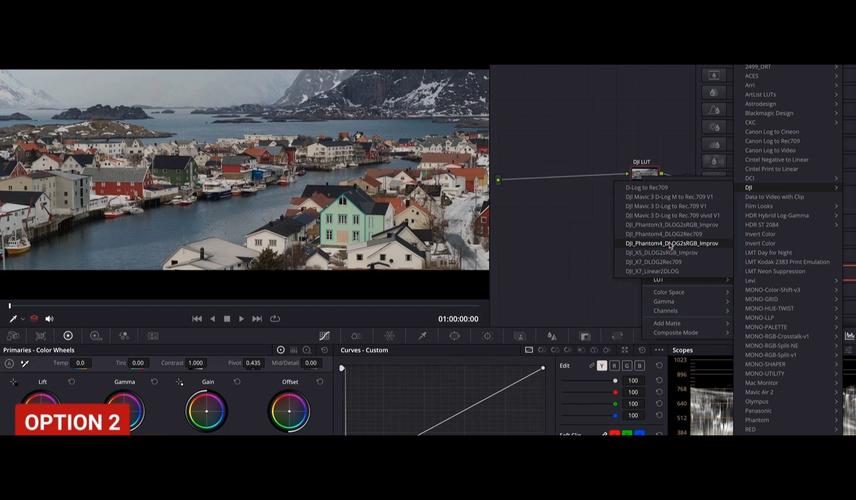Expand the Blackmagic Design LUT submenu
Viewport: 856px width, 500px height.
point(791,113)
